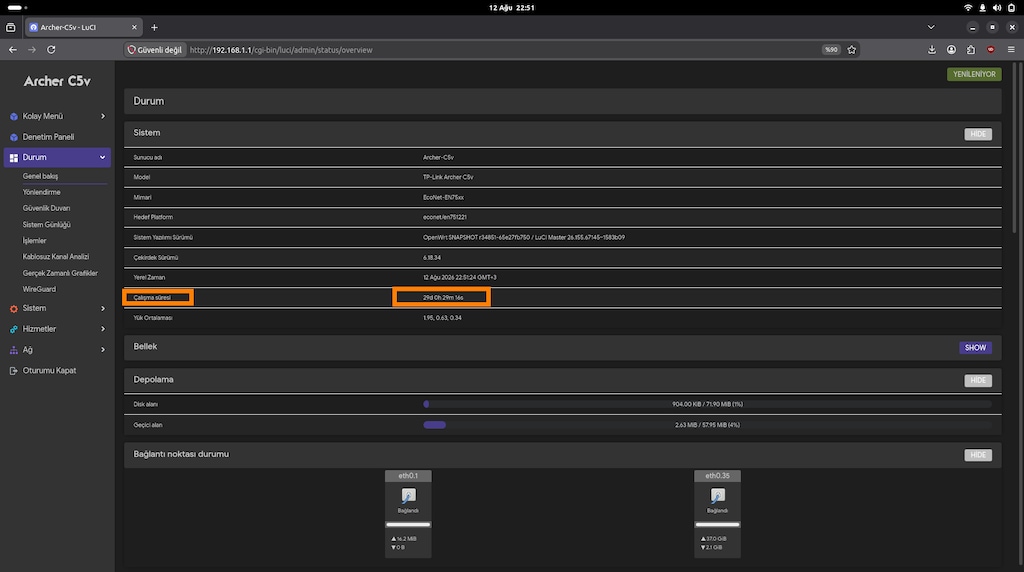Open Denetim Paneli sidebar icon
The image size is (1024, 572).
point(14,137)
